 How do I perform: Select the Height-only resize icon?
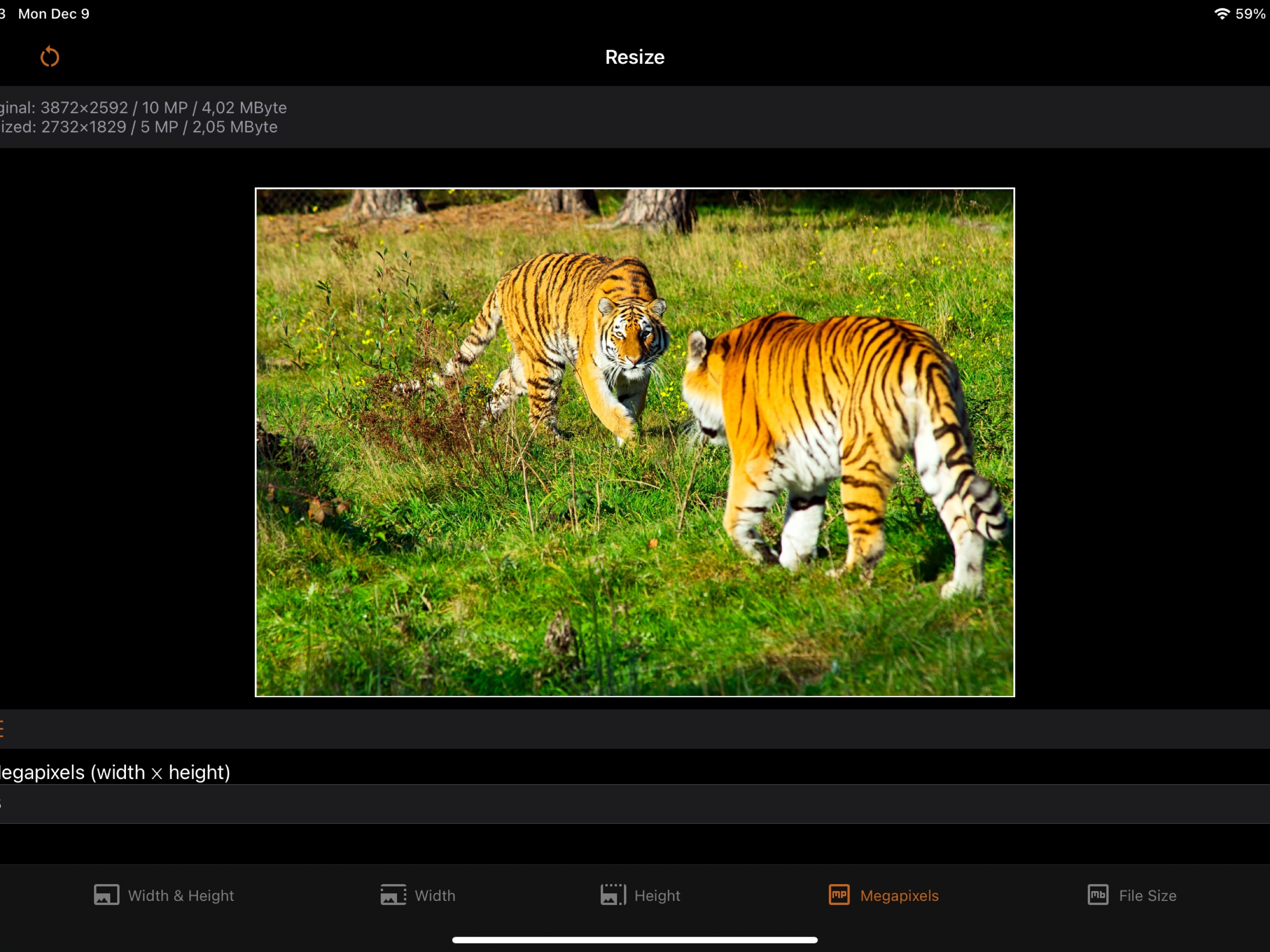tap(612, 894)
